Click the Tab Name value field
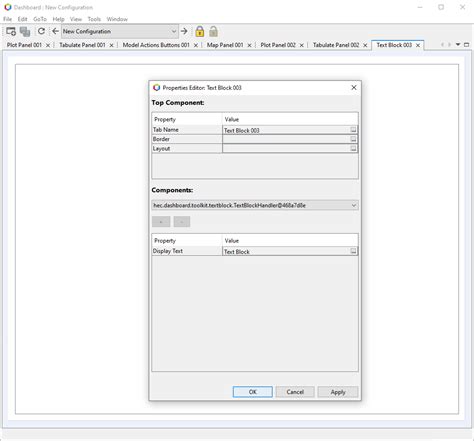The image size is (474, 441). (286, 130)
